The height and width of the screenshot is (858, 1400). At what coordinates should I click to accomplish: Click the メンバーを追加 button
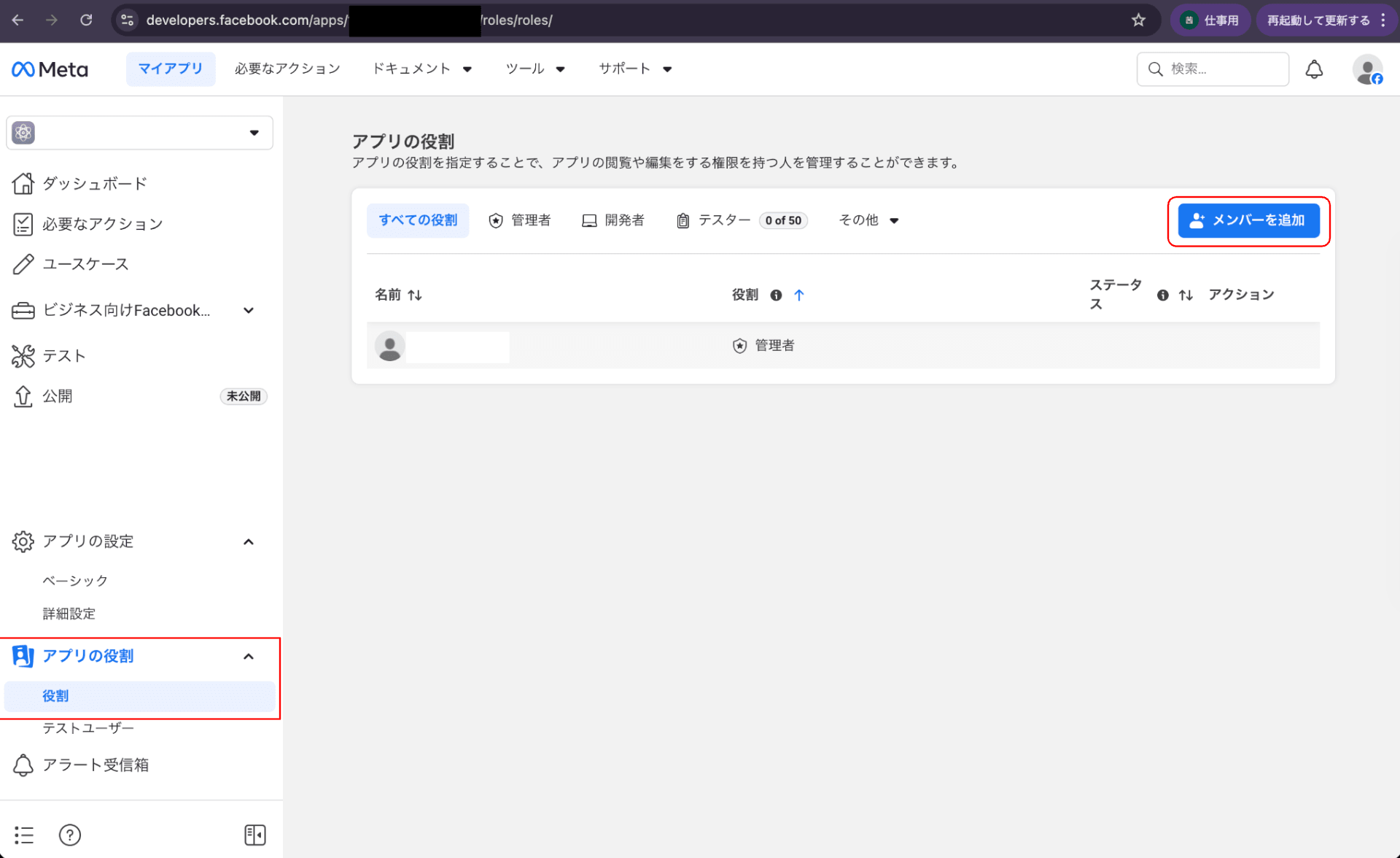pos(1248,220)
